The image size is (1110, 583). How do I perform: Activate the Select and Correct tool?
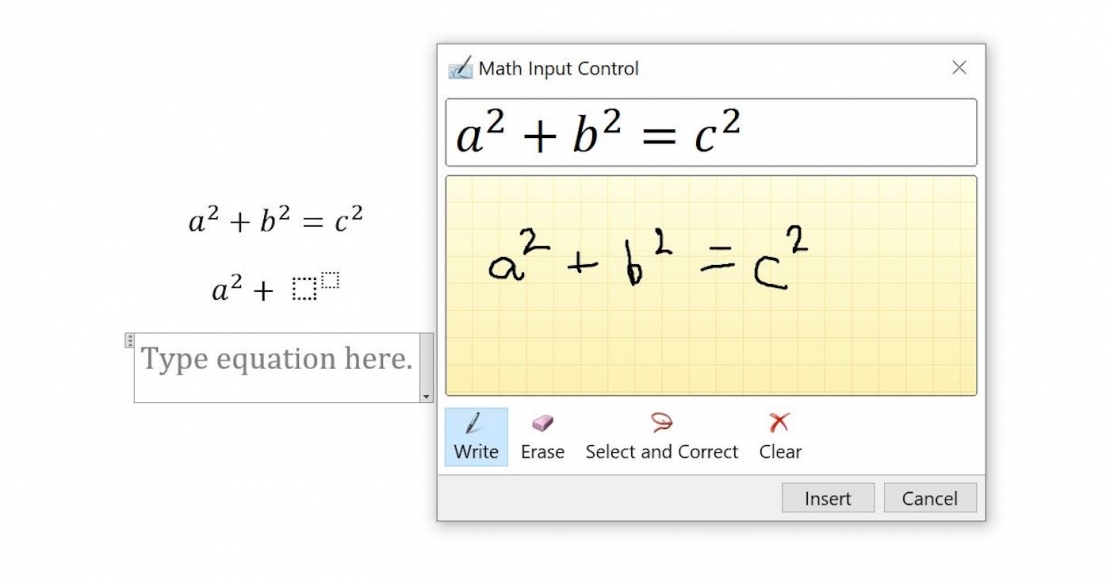[661, 435]
